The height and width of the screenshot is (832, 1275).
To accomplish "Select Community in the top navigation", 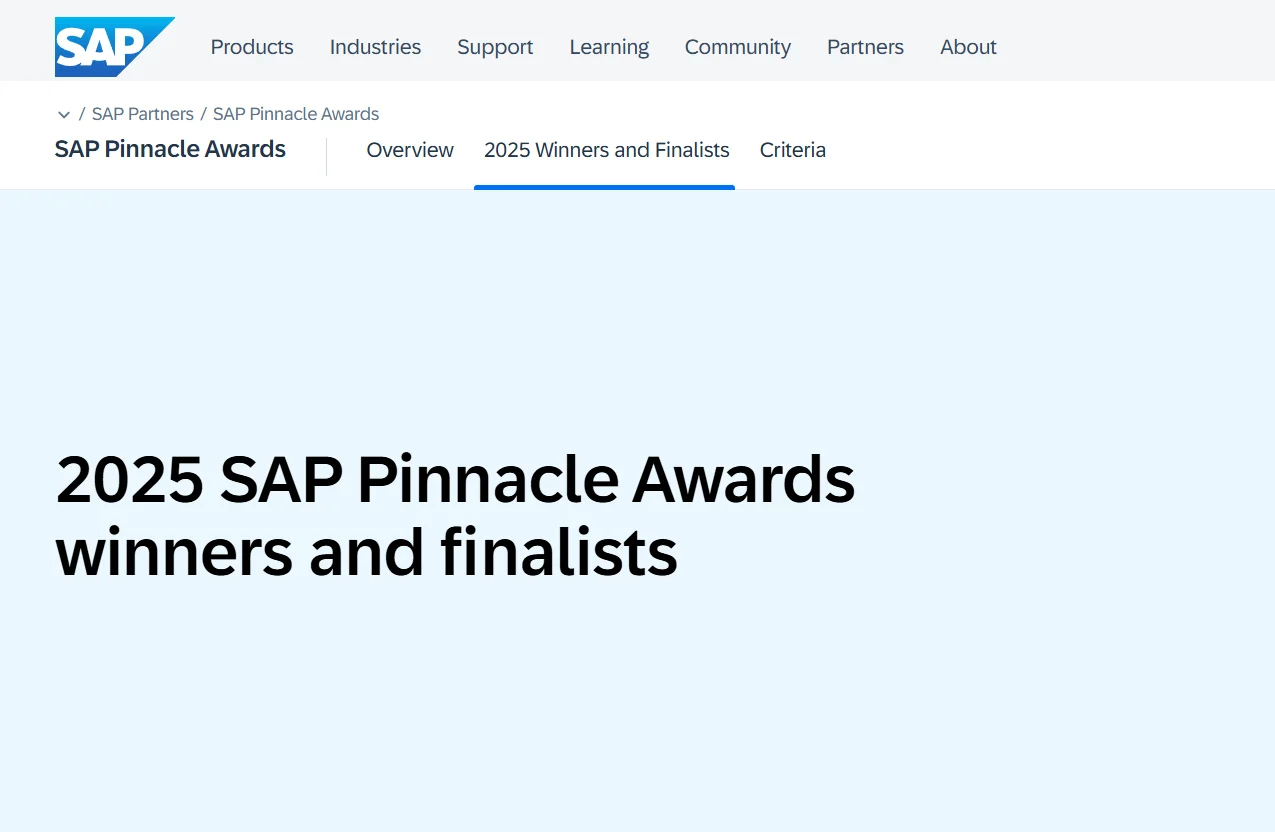I will 737,47.
